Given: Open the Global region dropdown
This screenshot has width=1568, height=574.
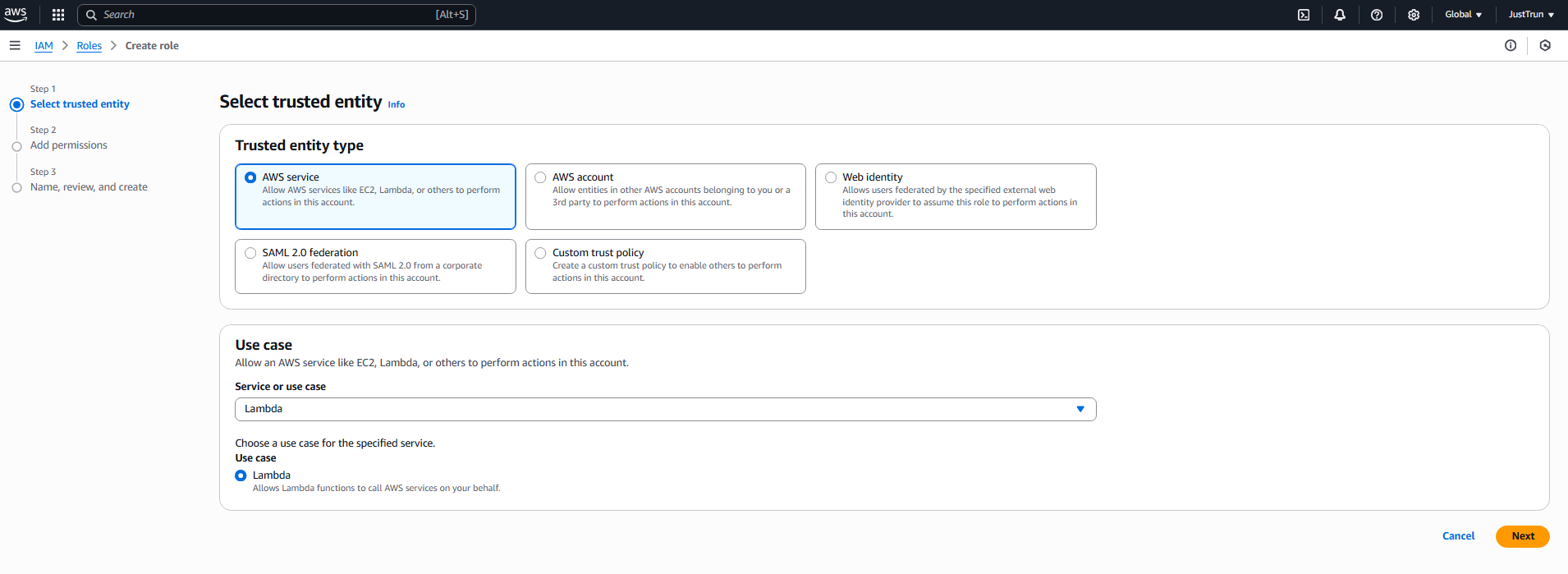Looking at the screenshot, I should pyautogui.click(x=1463, y=15).
